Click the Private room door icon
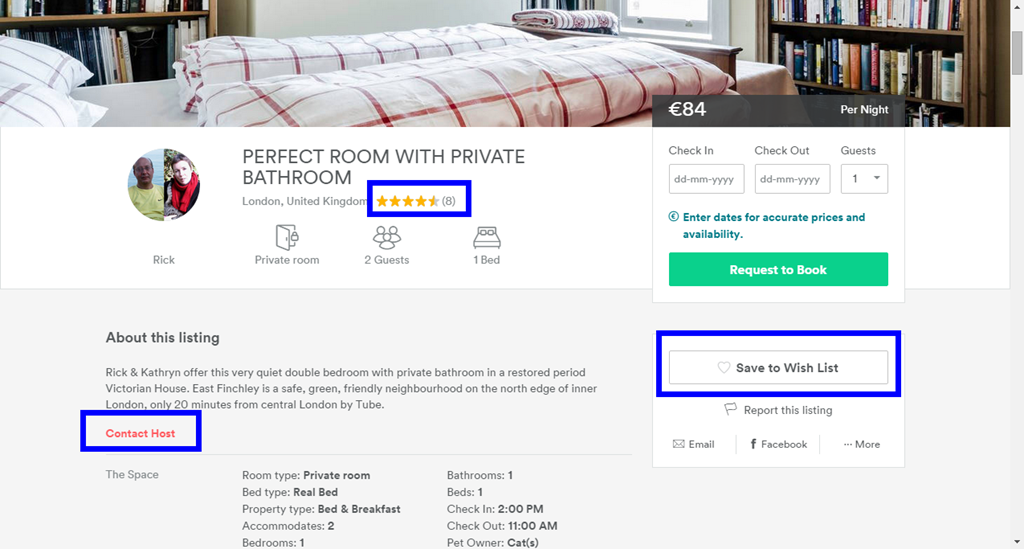The width and height of the screenshot is (1024, 549). pyautogui.click(x=287, y=237)
